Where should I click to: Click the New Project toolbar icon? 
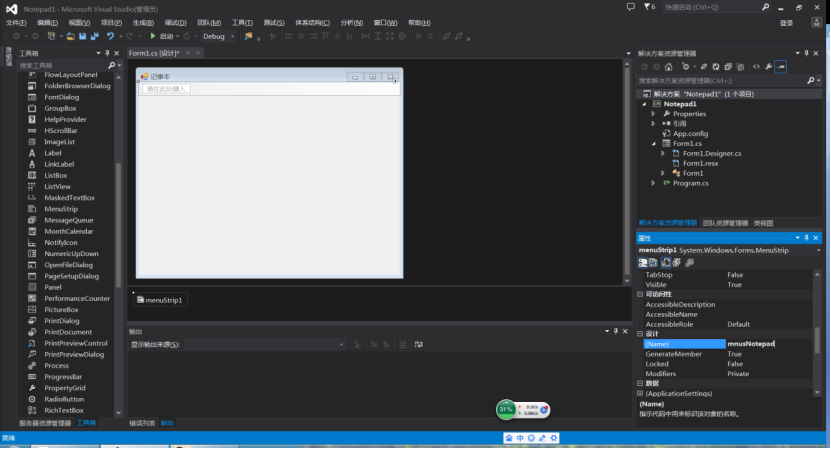(x=51, y=36)
